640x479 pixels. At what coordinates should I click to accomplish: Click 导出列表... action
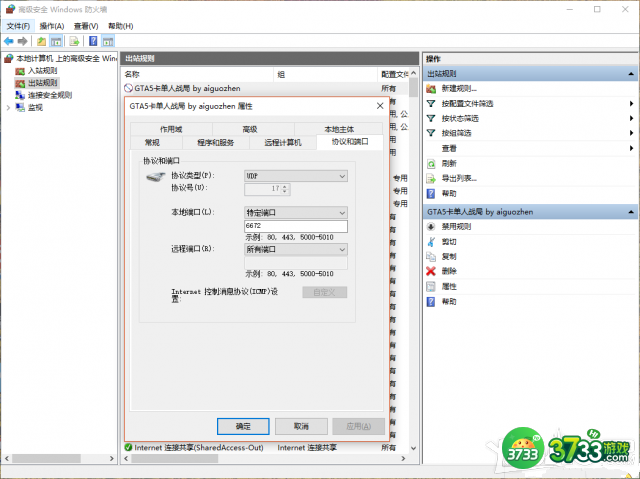[x=459, y=179]
